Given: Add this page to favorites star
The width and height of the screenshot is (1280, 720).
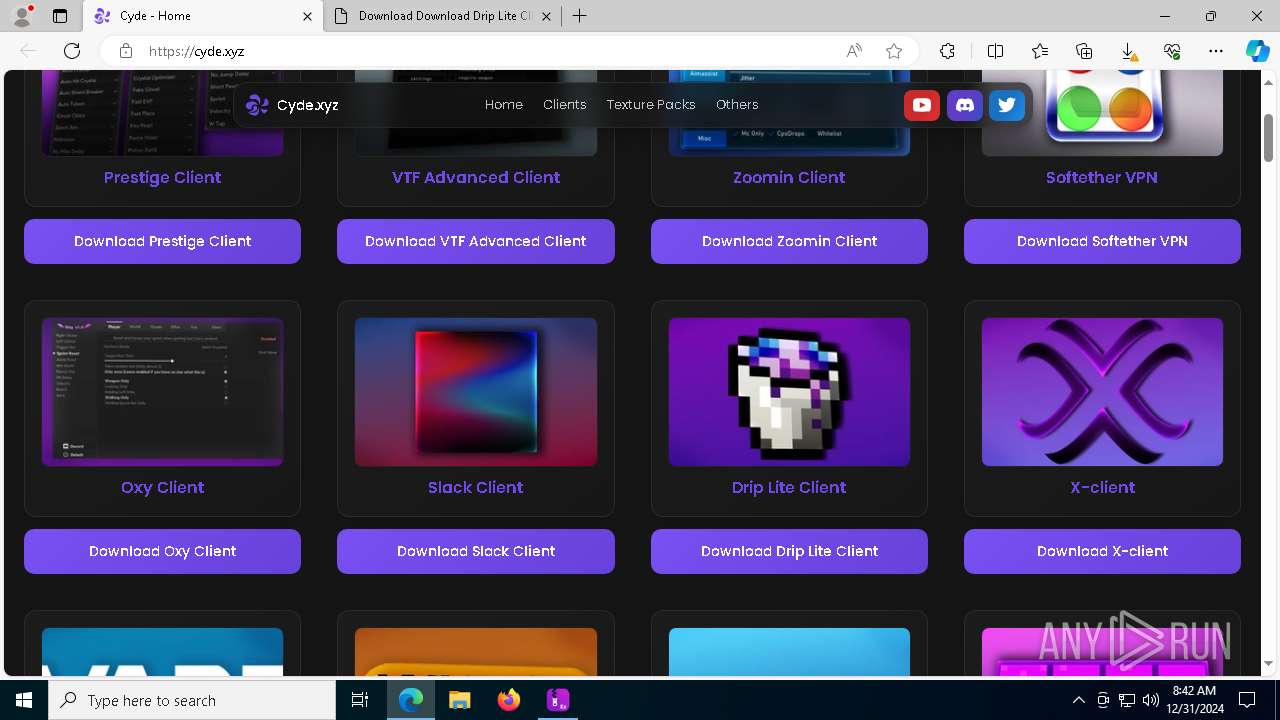Looking at the screenshot, I should (x=894, y=51).
